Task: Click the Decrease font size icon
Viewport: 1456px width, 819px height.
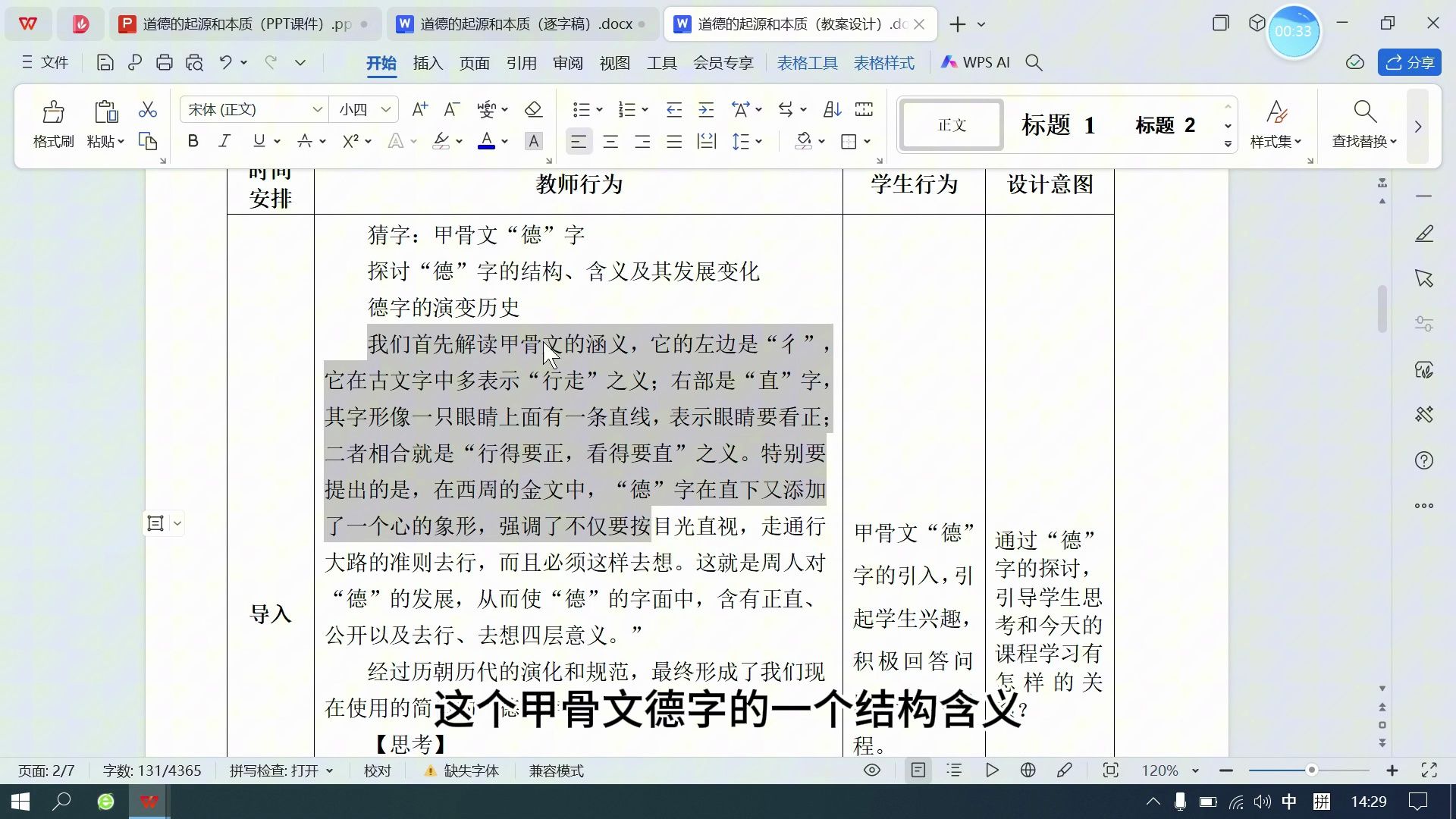Action: [x=452, y=110]
